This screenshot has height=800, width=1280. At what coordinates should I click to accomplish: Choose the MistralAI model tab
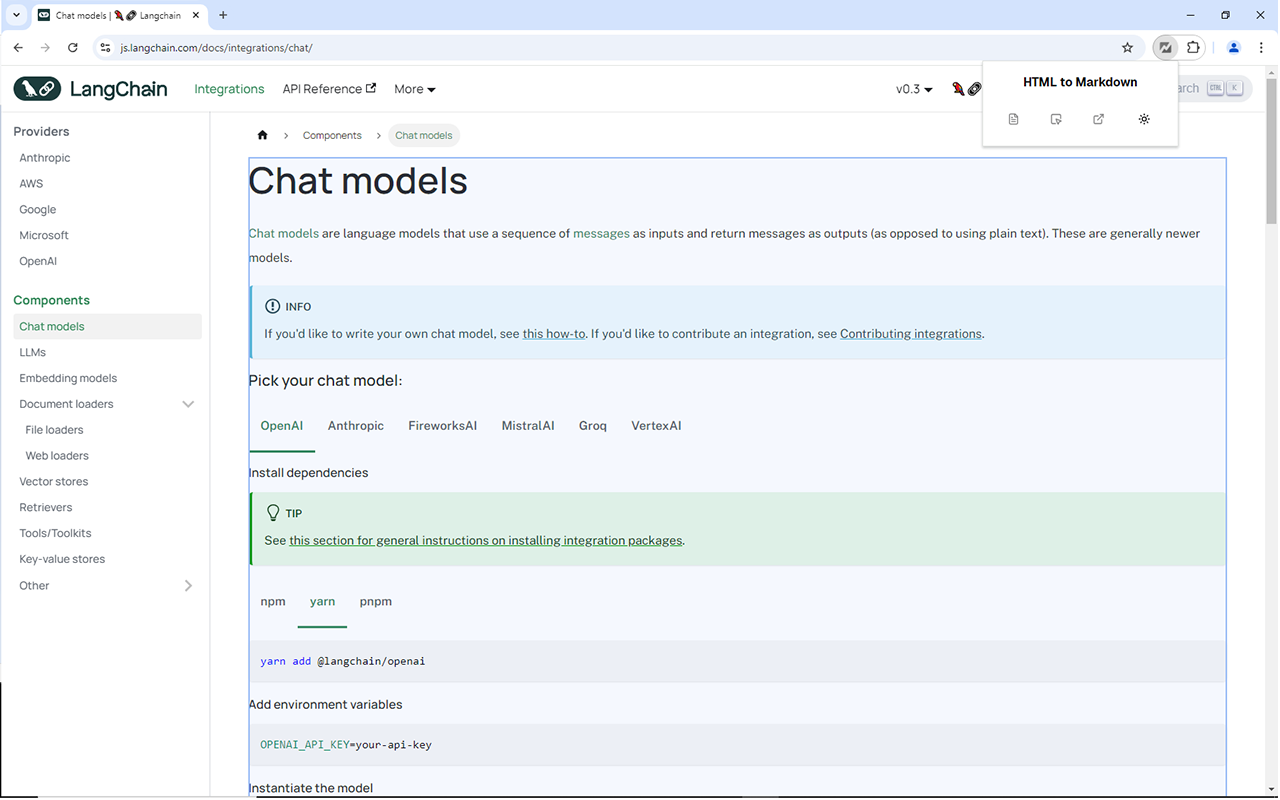527,426
